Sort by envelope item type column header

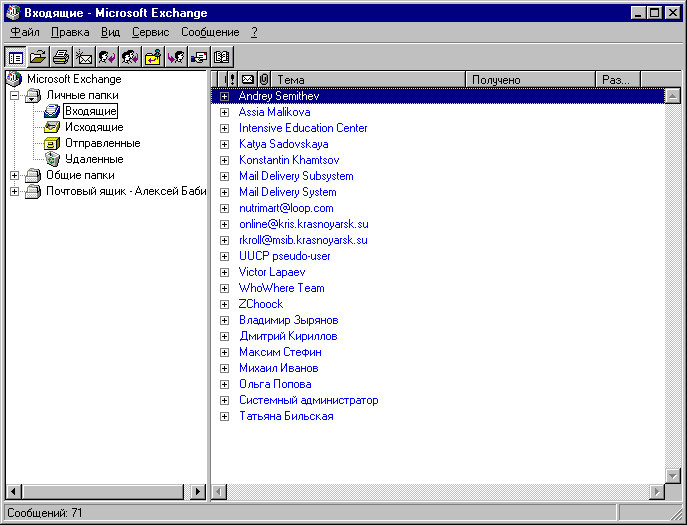248,79
